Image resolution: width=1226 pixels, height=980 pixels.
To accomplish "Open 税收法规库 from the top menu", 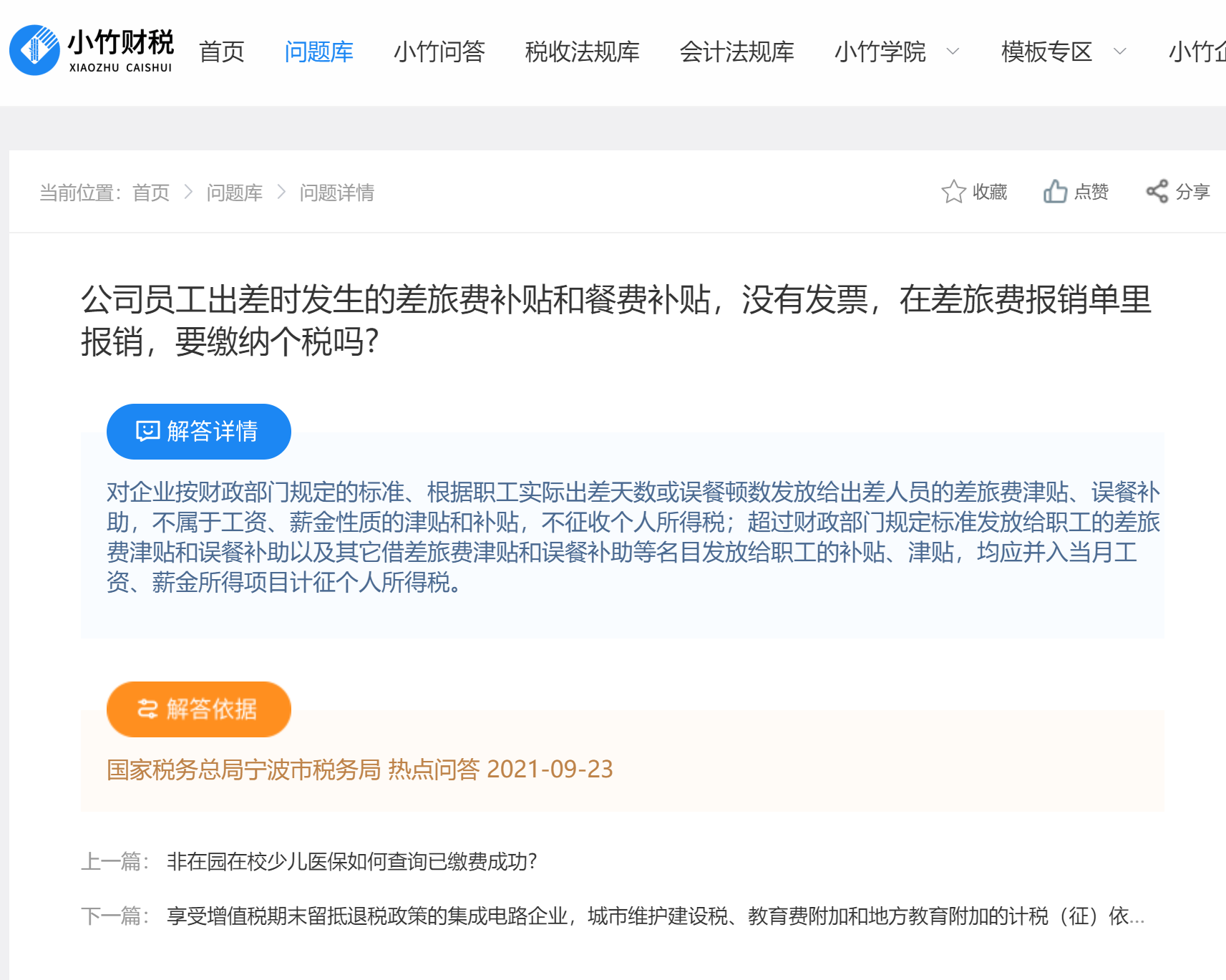I will click(582, 52).
